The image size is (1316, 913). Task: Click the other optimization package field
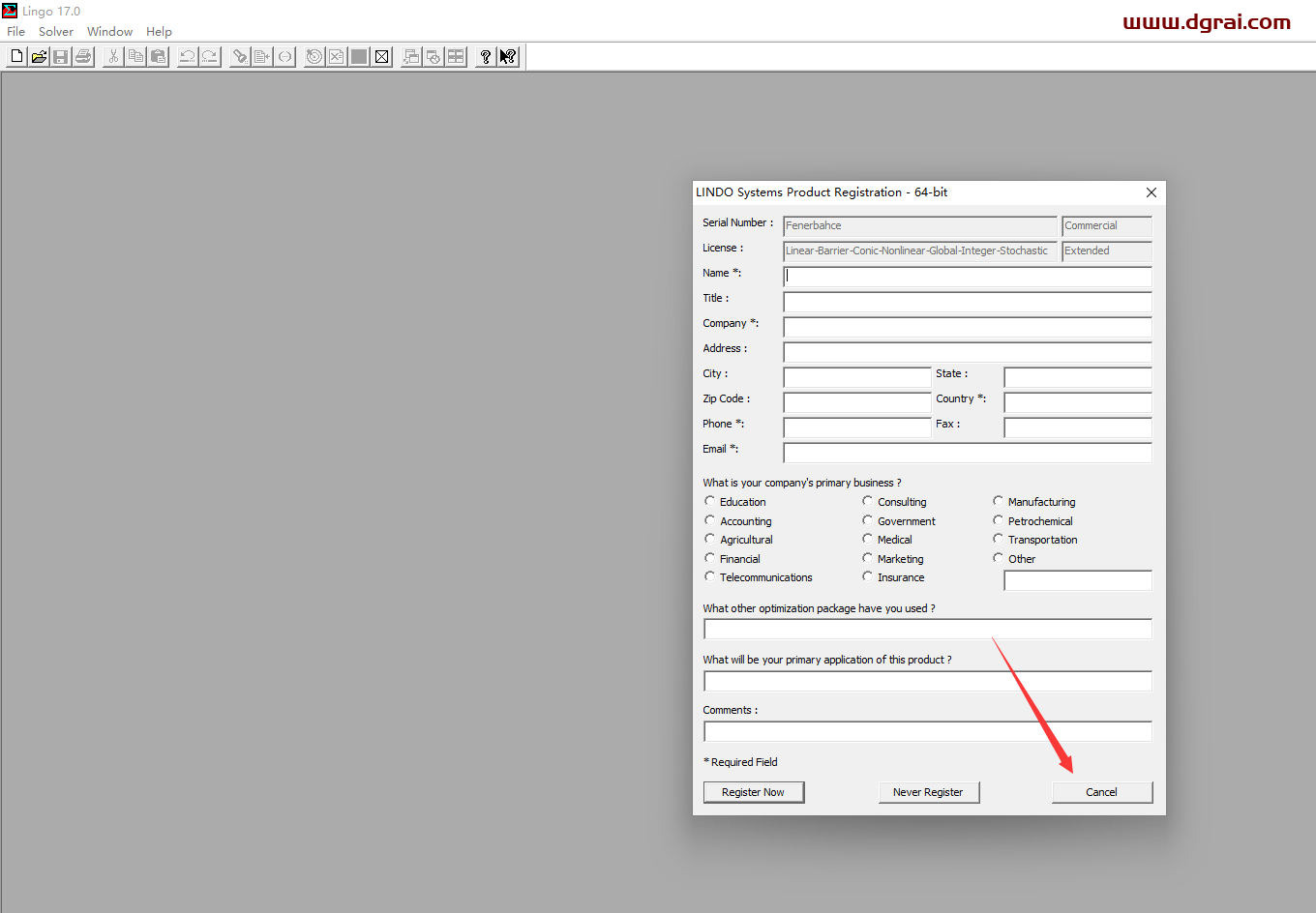point(928,630)
